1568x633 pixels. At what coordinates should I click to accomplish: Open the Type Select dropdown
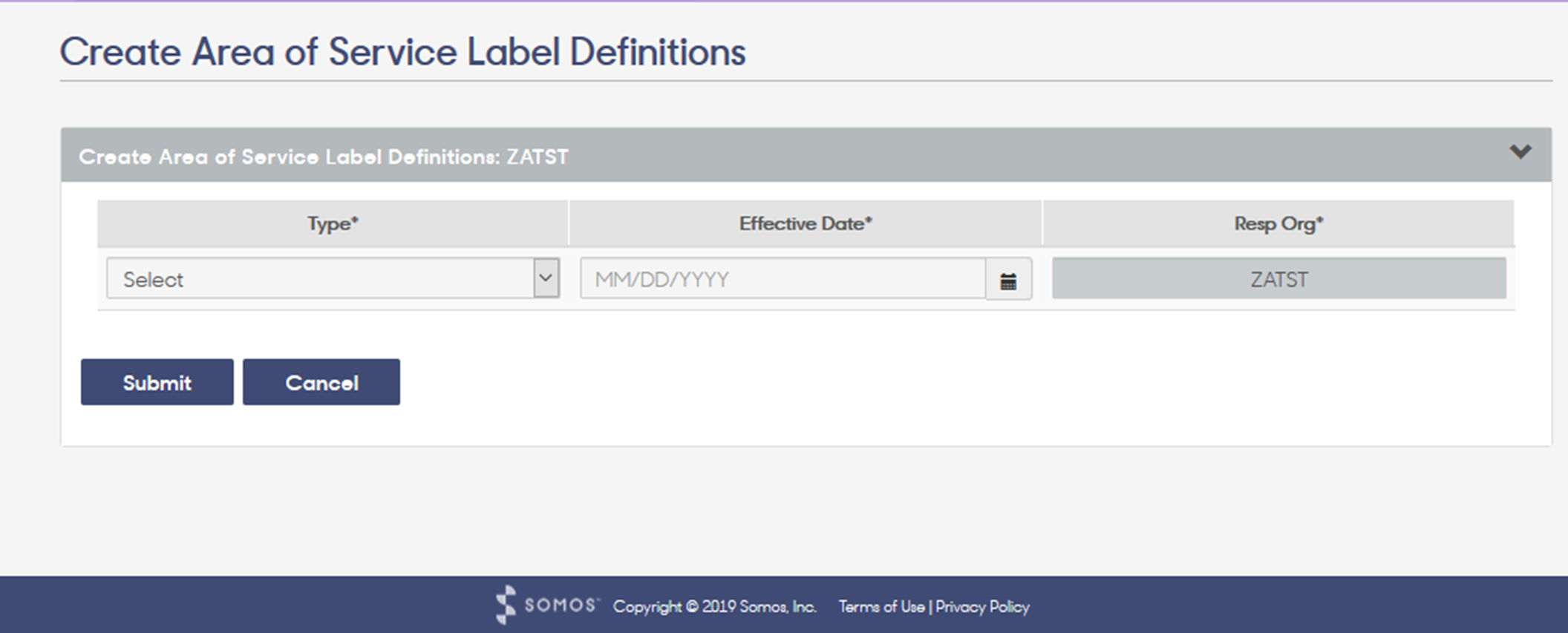coord(333,279)
